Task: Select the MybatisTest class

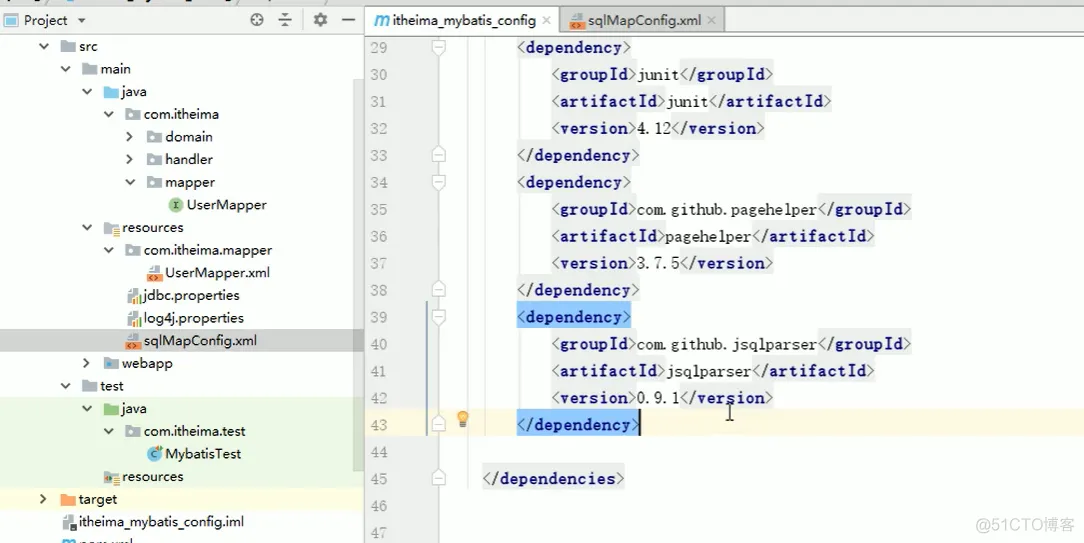Action: coord(203,454)
